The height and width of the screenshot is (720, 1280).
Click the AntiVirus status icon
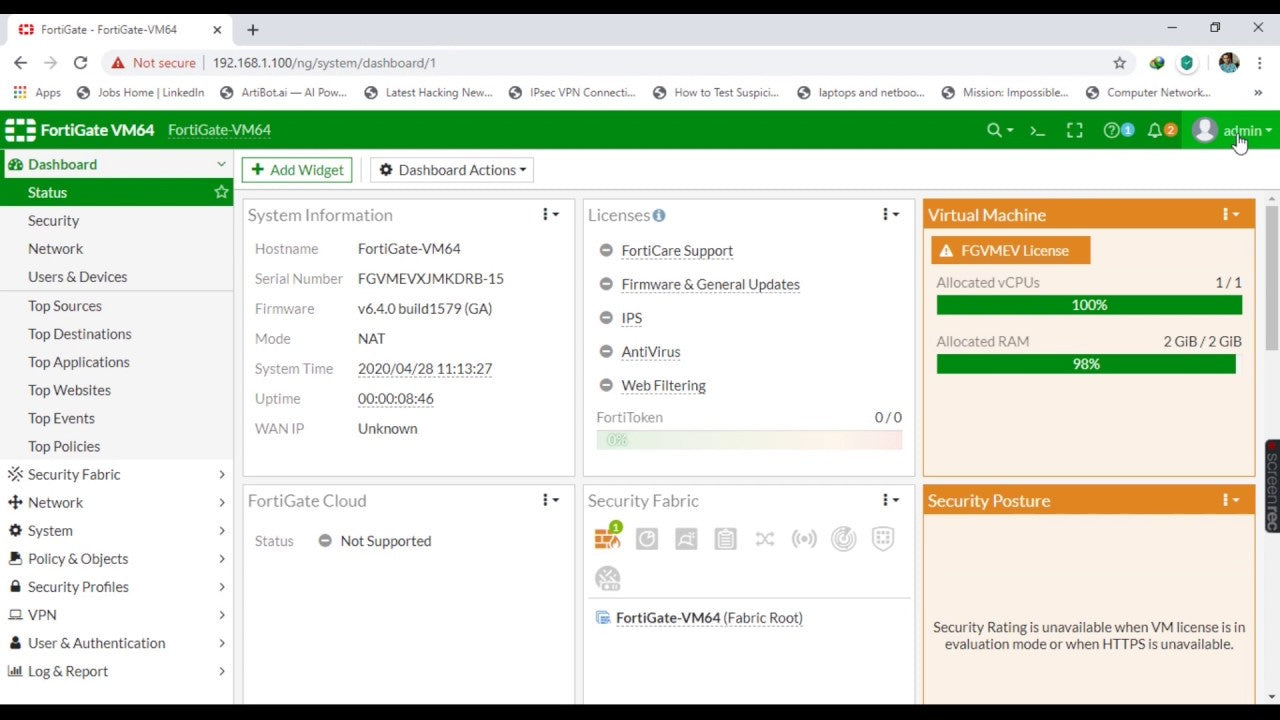(x=606, y=352)
